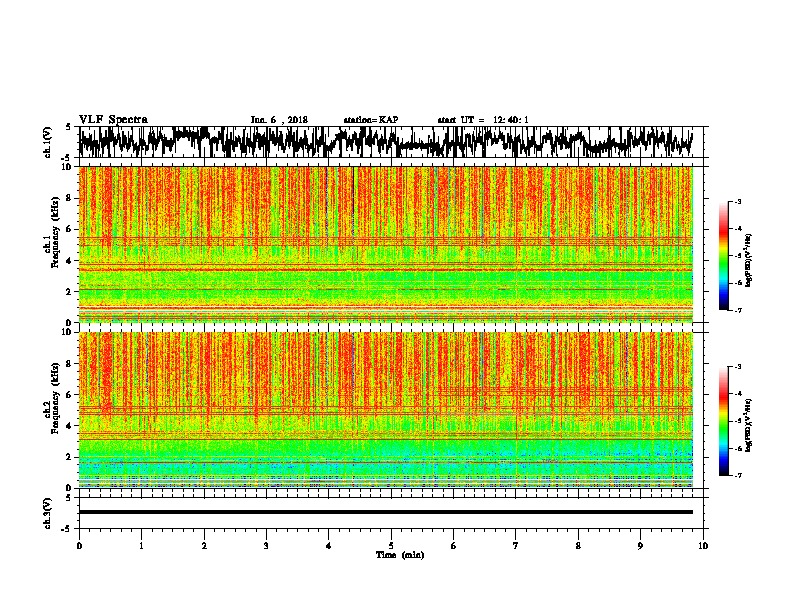Click the ch.2 frequency axis "4" tick label
The height and width of the screenshot is (612, 792).
click(69, 426)
